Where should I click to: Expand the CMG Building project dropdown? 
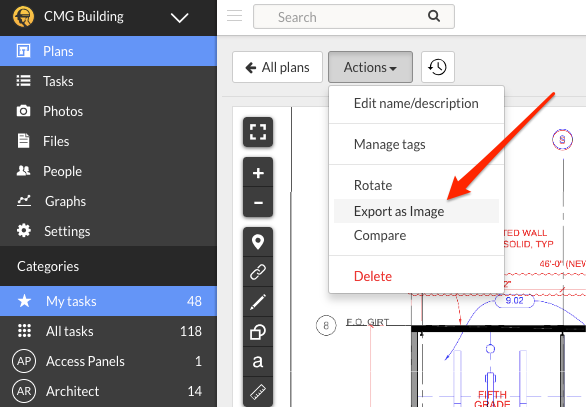point(179,18)
